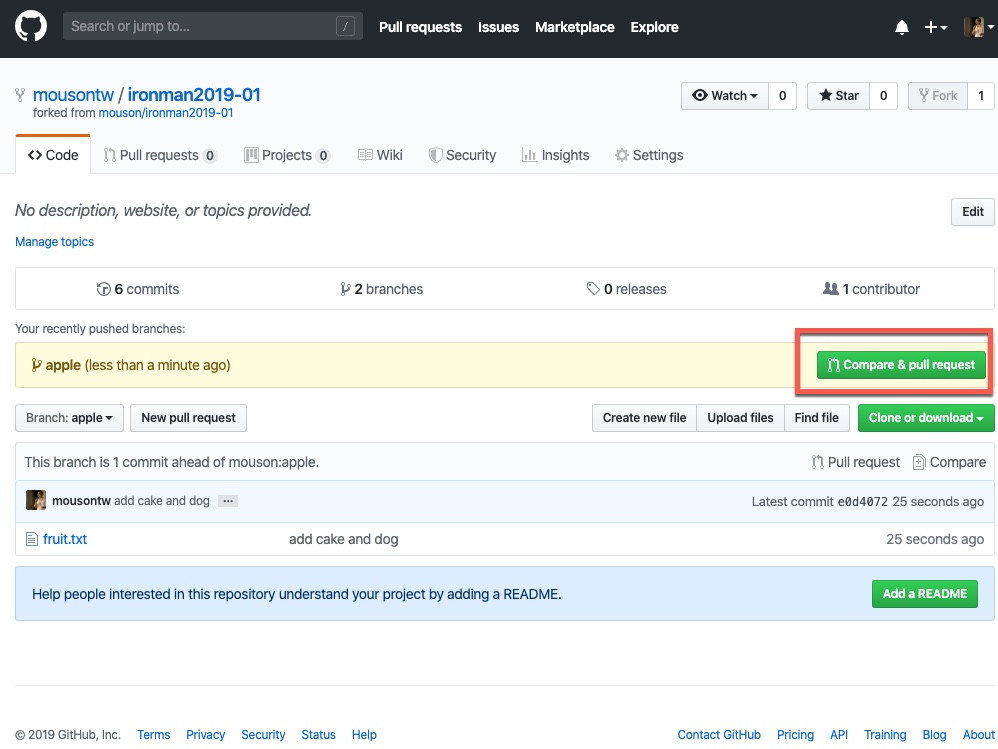Screen dimensions: 998x749
Task: Click the Fork button
Action: (938, 96)
